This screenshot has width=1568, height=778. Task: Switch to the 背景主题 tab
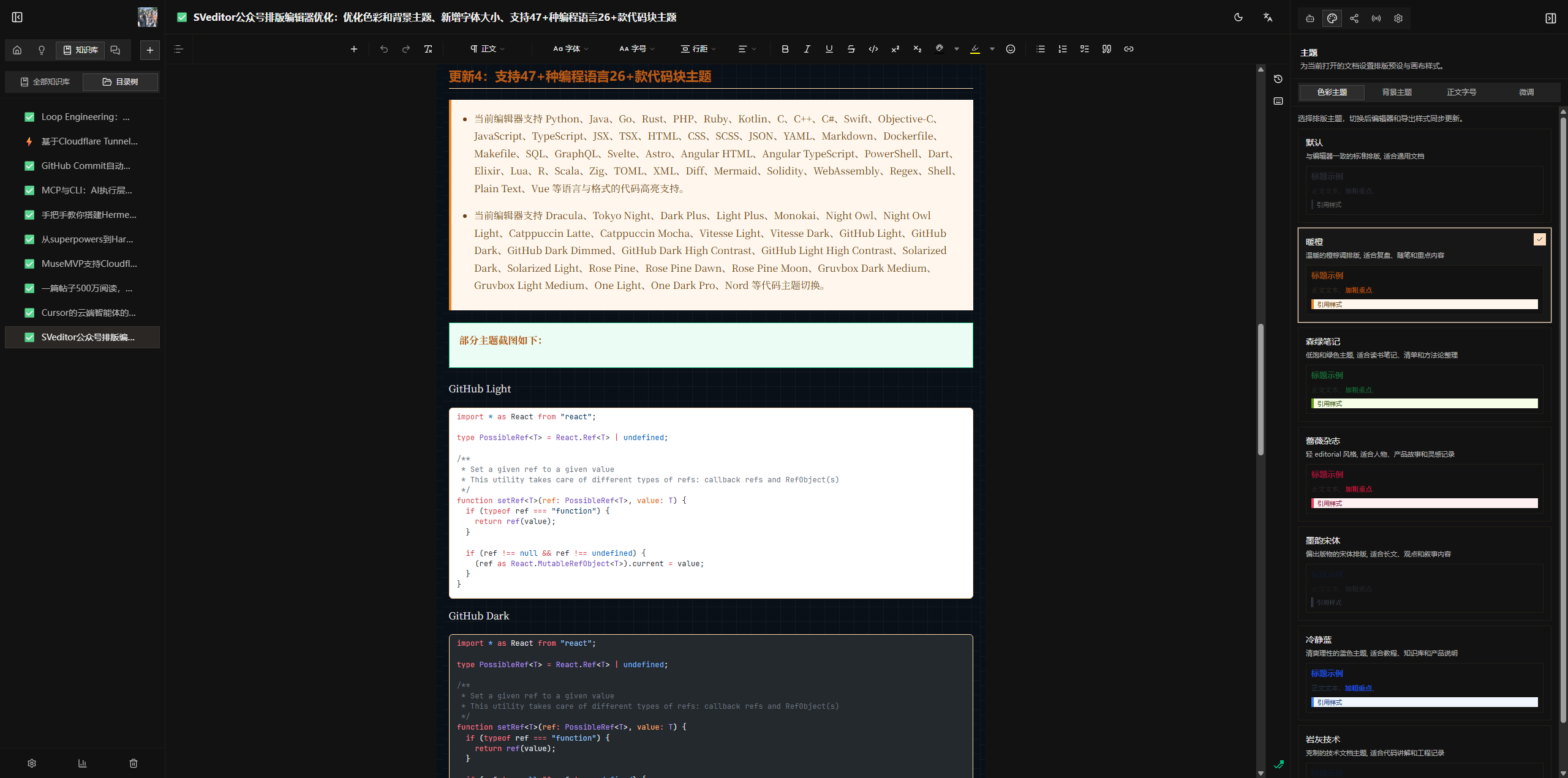(1397, 92)
